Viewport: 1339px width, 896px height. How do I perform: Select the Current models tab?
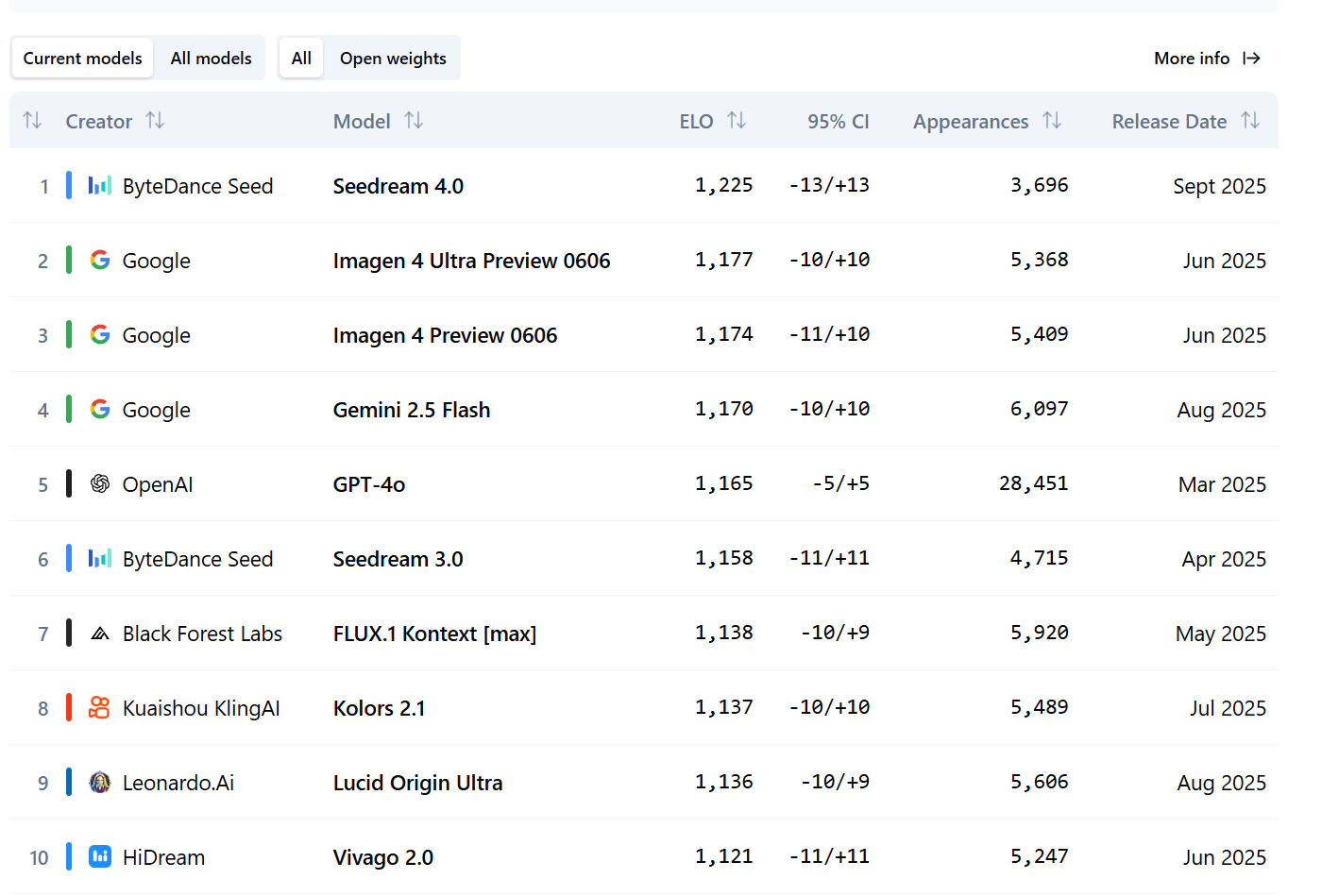point(83,59)
